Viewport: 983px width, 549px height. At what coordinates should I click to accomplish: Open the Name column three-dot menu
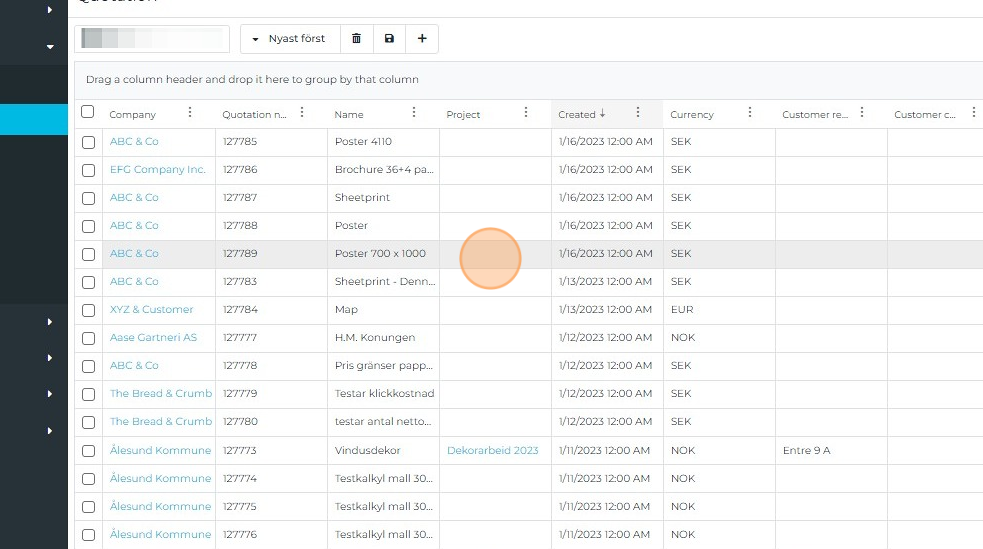point(414,113)
